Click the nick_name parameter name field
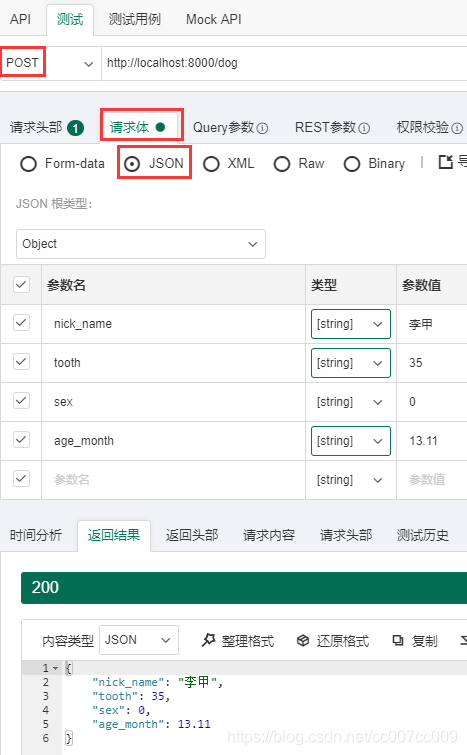The height and width of the screenshot is (755, 467). pos(173,324)
